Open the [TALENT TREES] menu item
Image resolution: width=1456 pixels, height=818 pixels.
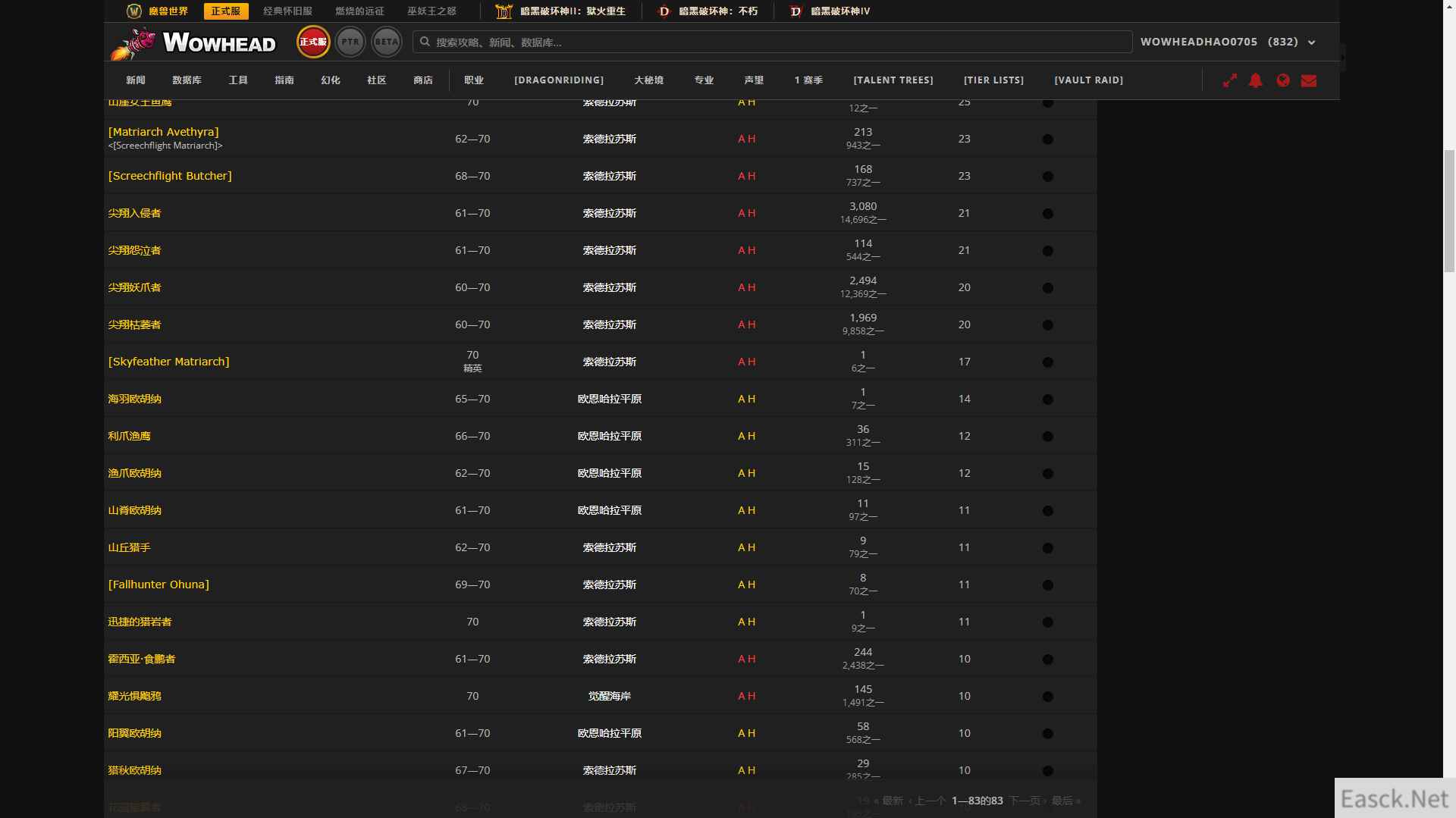coord(893,80)
